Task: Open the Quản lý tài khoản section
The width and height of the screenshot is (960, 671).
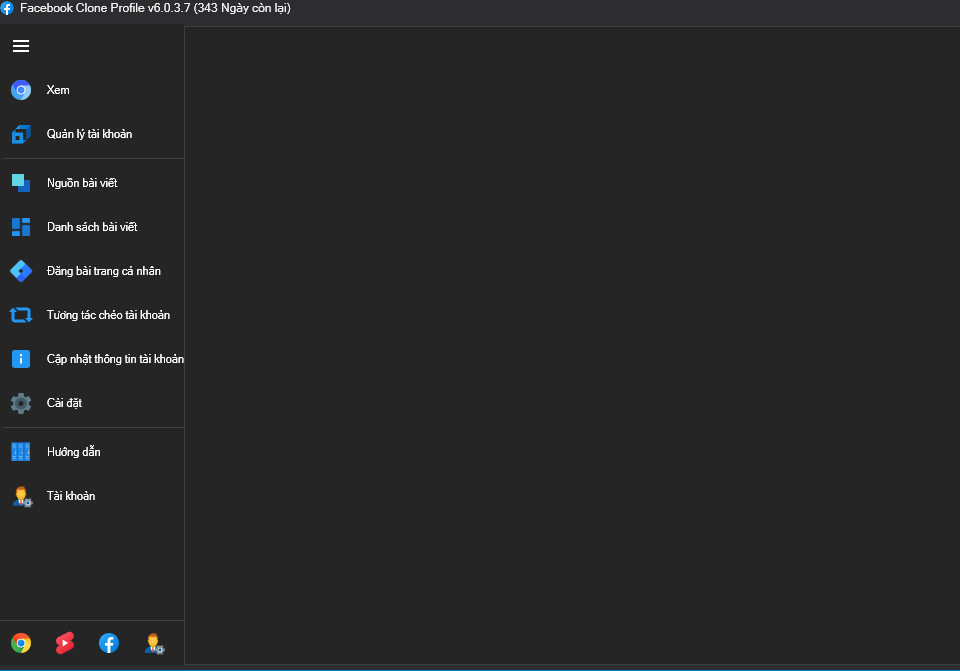Action: click(x=89, y=134)
